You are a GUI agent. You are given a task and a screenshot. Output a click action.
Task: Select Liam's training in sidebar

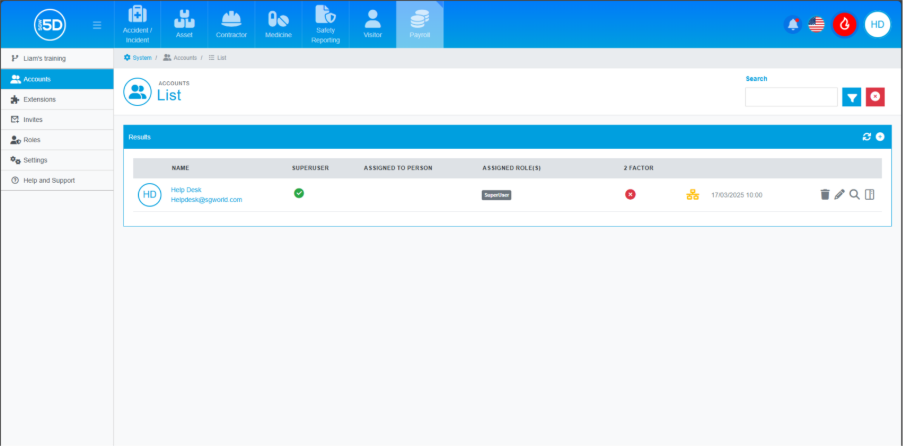coord(57,58)
